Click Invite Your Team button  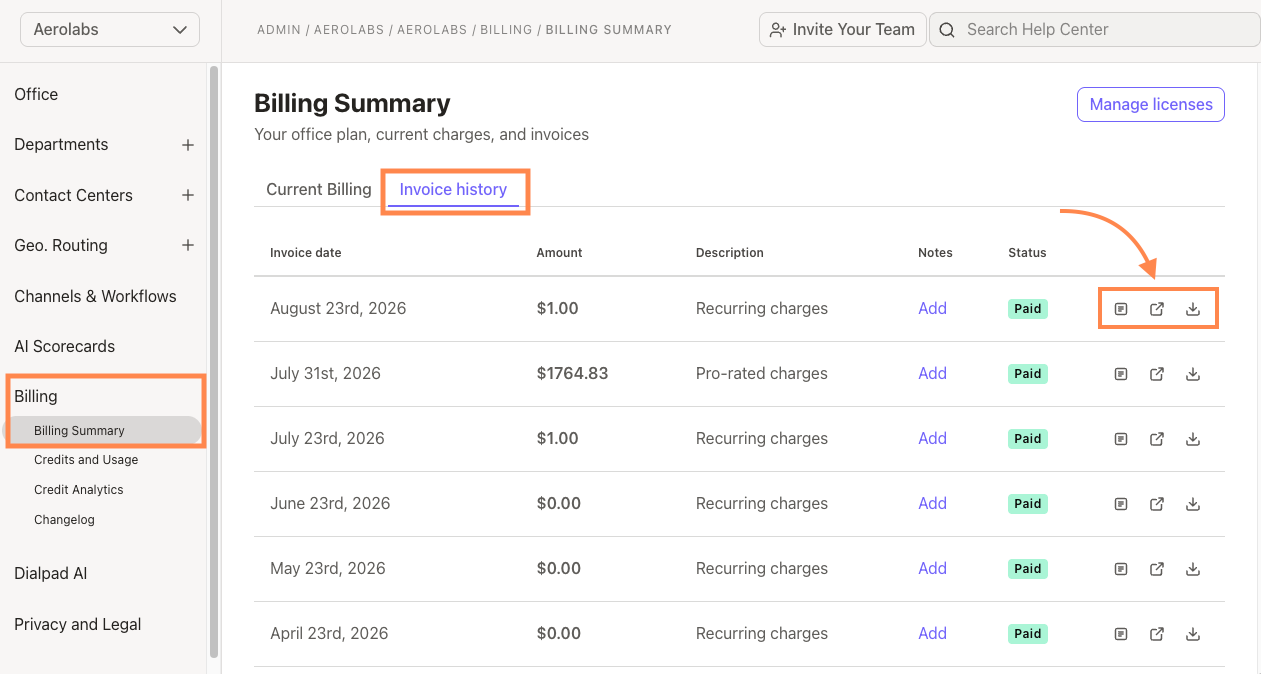[842, 30]
